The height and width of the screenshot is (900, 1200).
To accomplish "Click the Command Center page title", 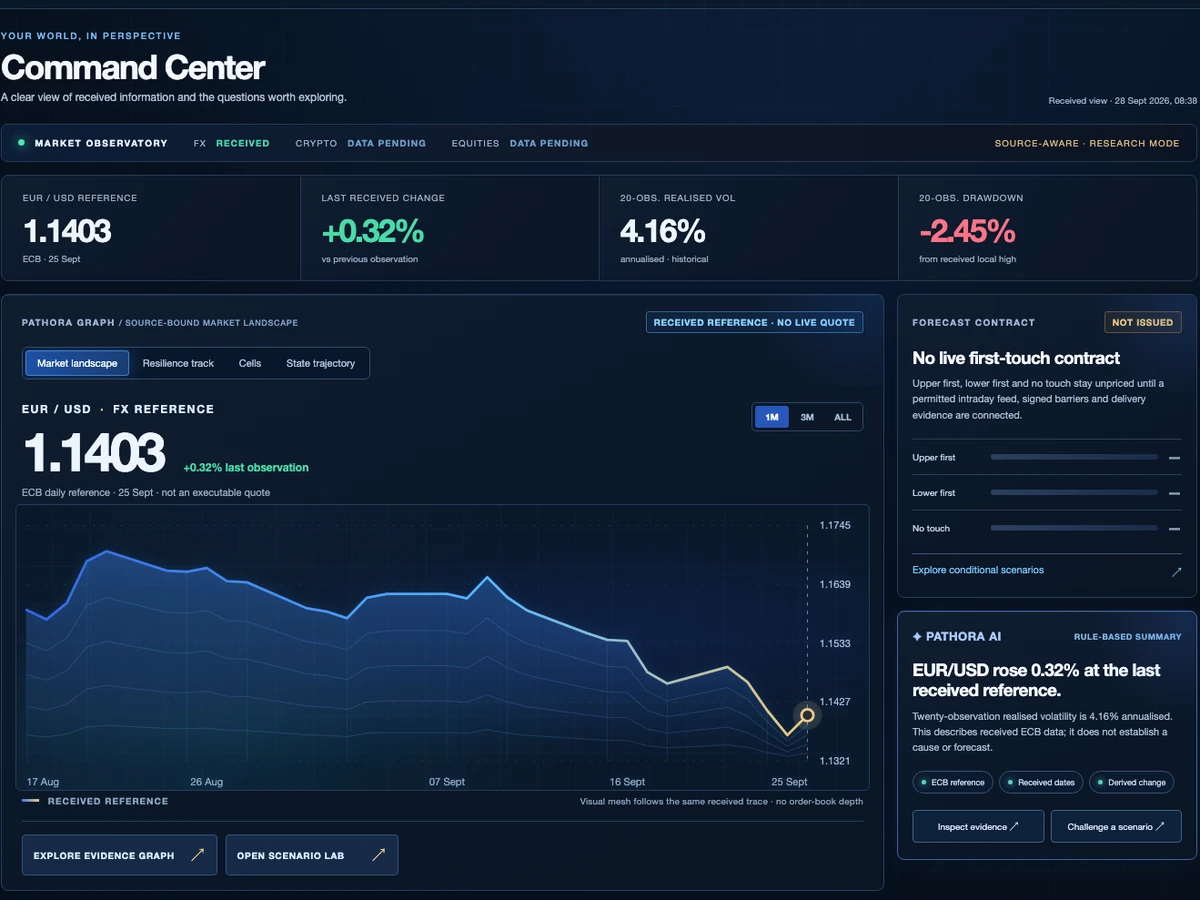I will pyautogui.click(x=133, y=68).
